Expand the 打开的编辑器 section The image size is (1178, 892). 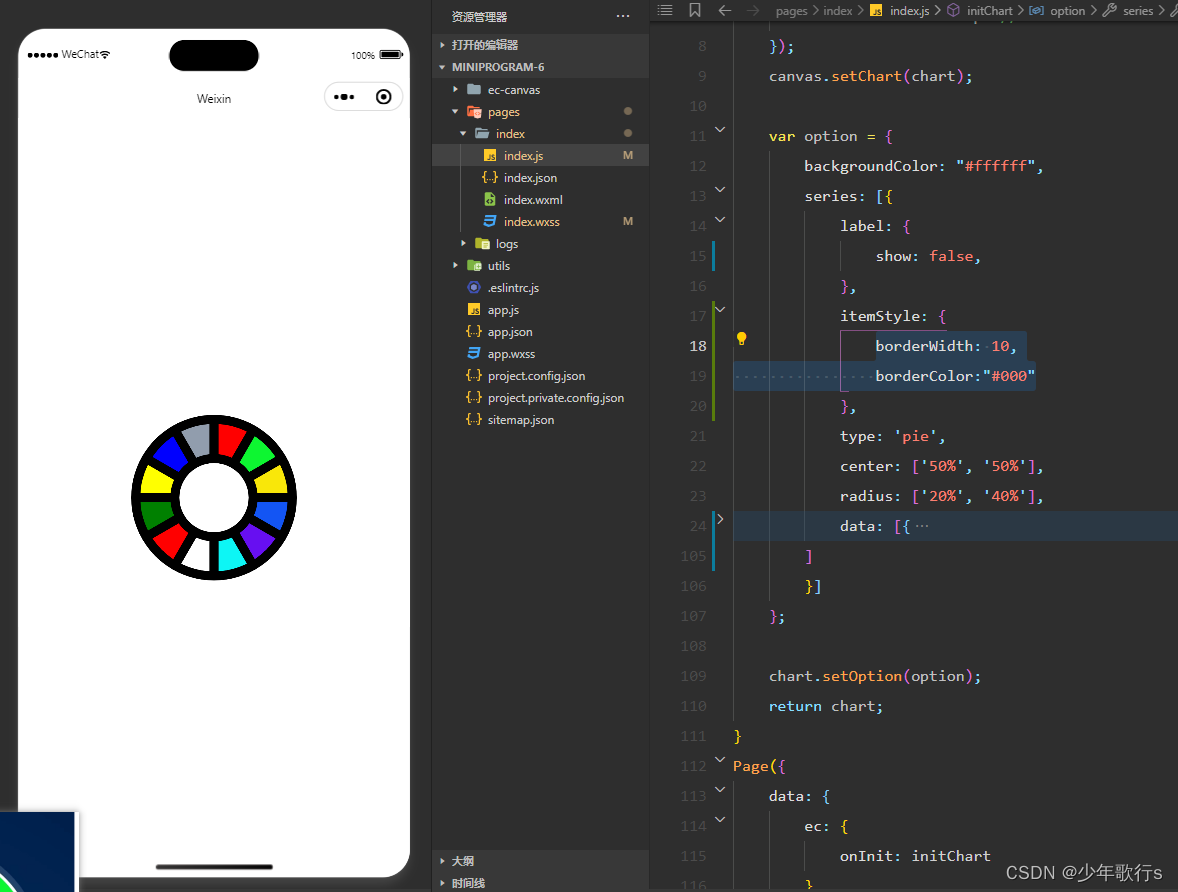(x=443, y=45)
